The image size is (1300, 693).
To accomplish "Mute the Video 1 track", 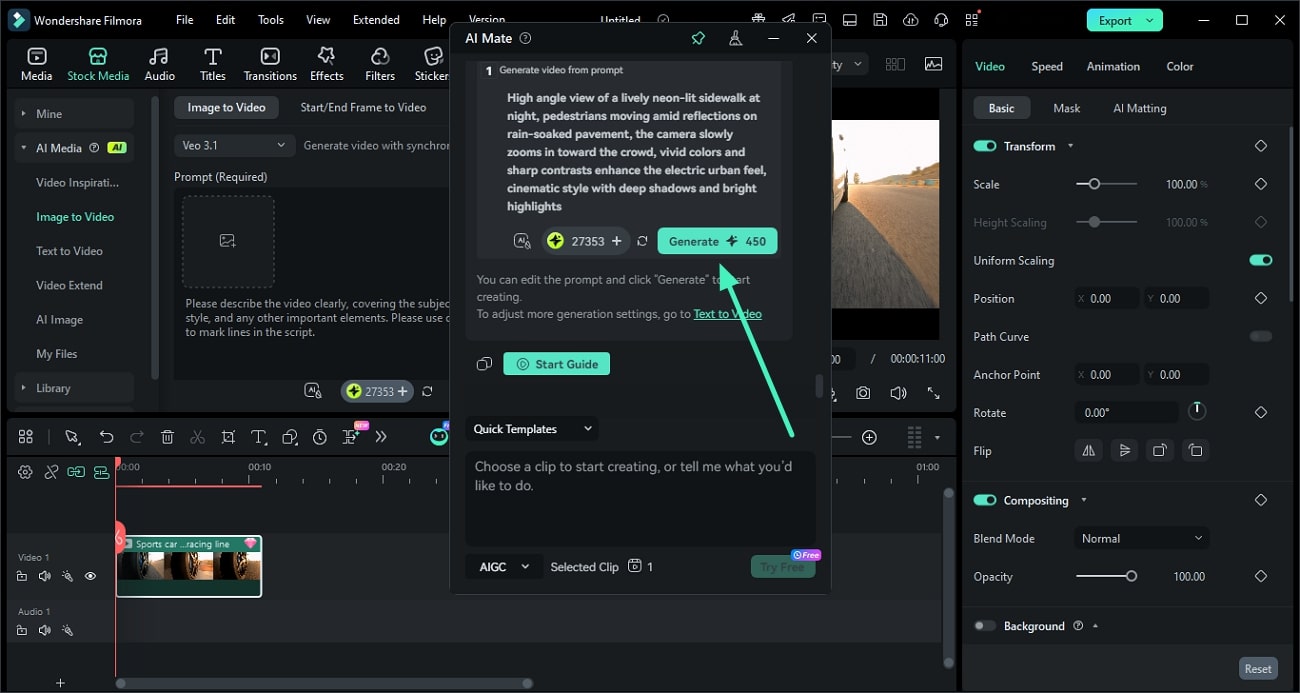I will [x=44, y=576].
